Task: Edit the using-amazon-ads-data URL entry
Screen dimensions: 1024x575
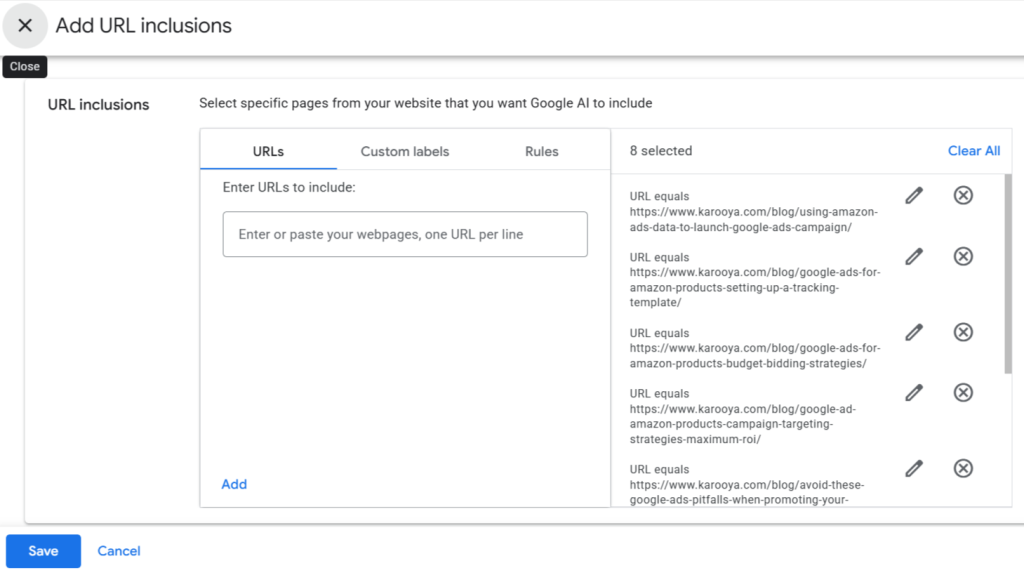Action: click(914, 195)
